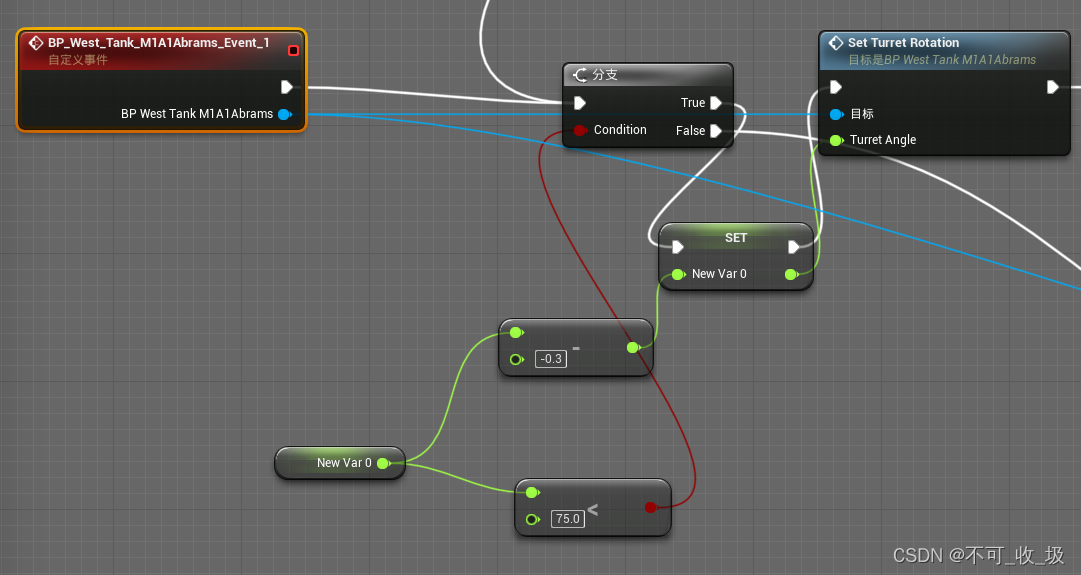Click less-than node top input pin

click(532, 492)
